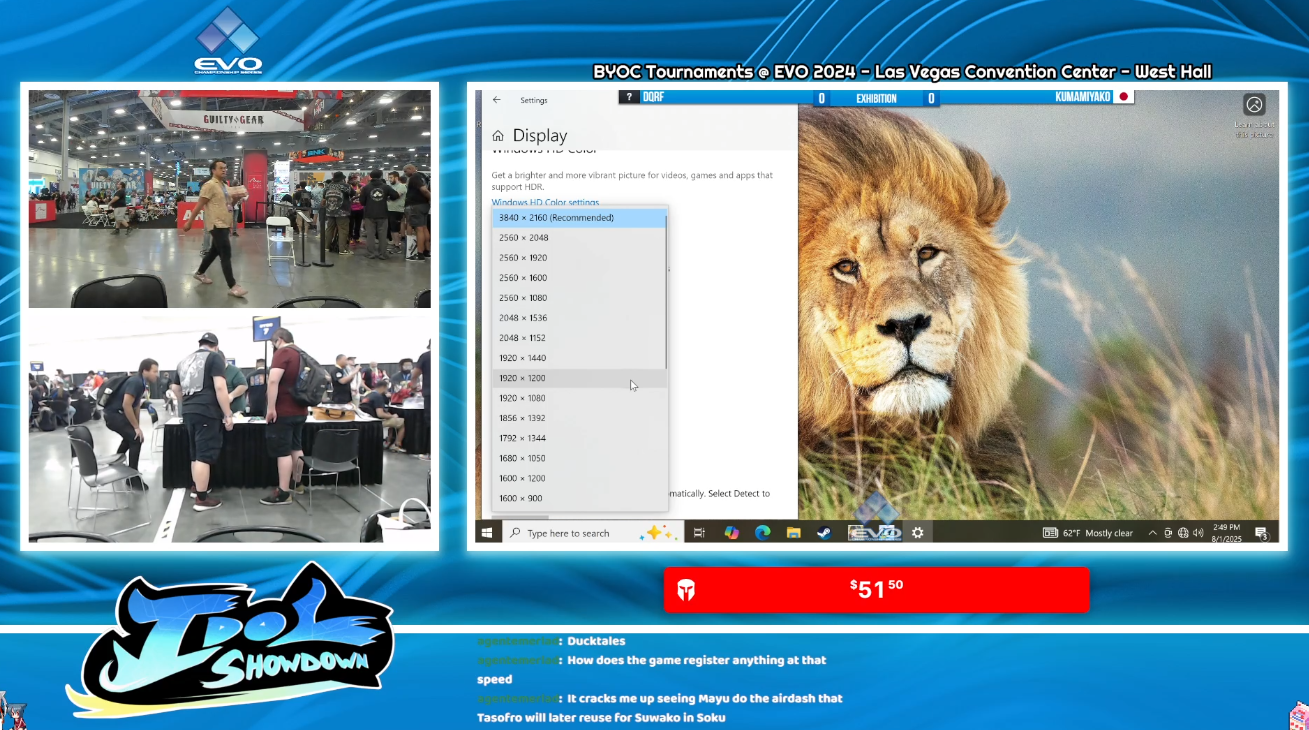1309x730 pixels.
Task: Go back using the Settings back arrow
Action: pyautogui.click(x=497, y=100)
